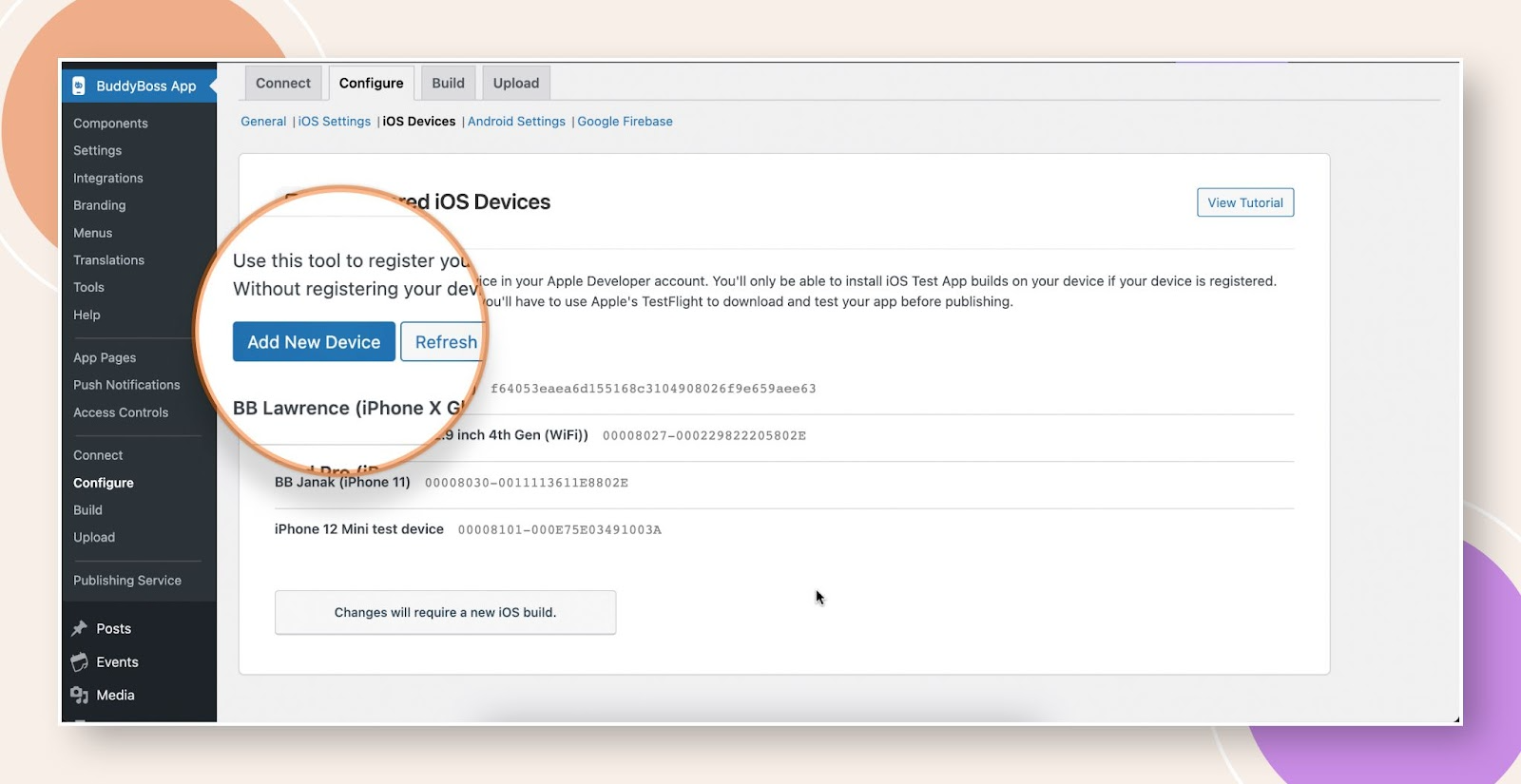Open Build in the sidebar menu
This screenshot has height=784, width=1521.
[x=87, y=510]
